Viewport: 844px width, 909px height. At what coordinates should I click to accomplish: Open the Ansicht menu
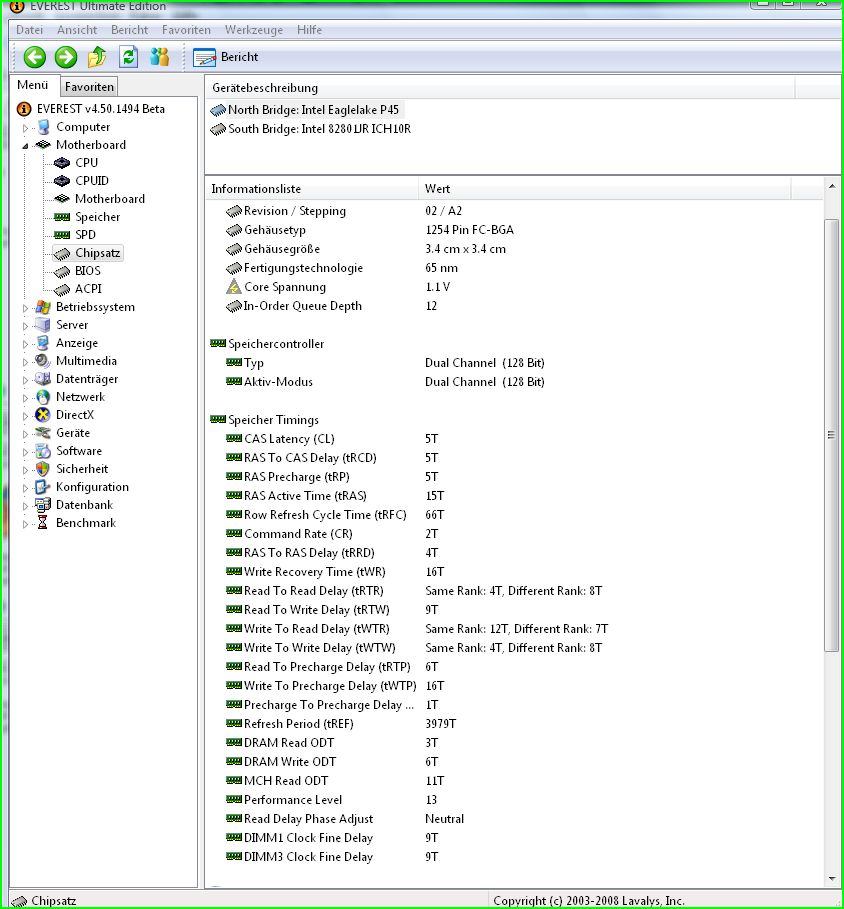pyautogui.click(x=77, y=30)
